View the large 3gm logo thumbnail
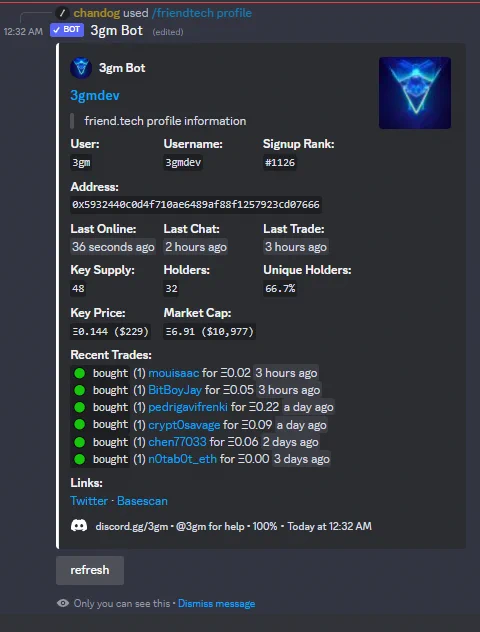Image resolution: width=480 pixels, height=632 pixels. tap(415, 93)
